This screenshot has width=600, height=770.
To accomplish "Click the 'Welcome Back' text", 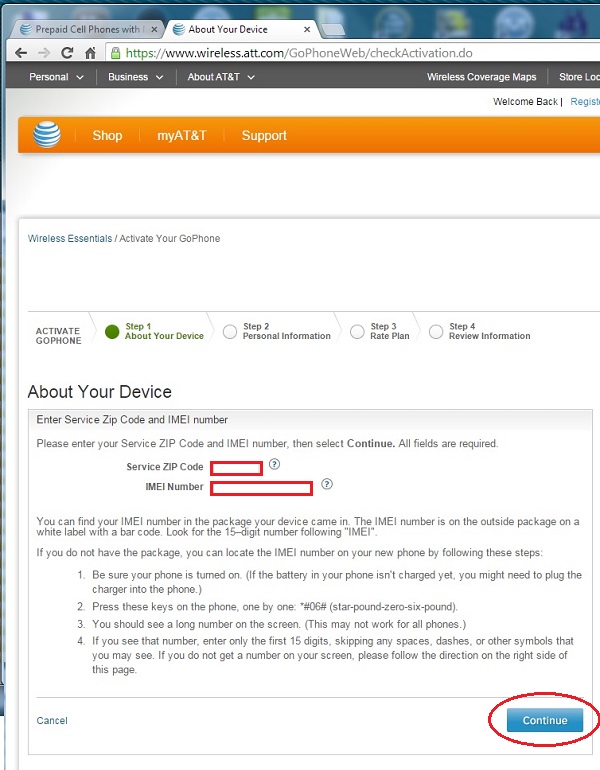I will click(525, 102).
